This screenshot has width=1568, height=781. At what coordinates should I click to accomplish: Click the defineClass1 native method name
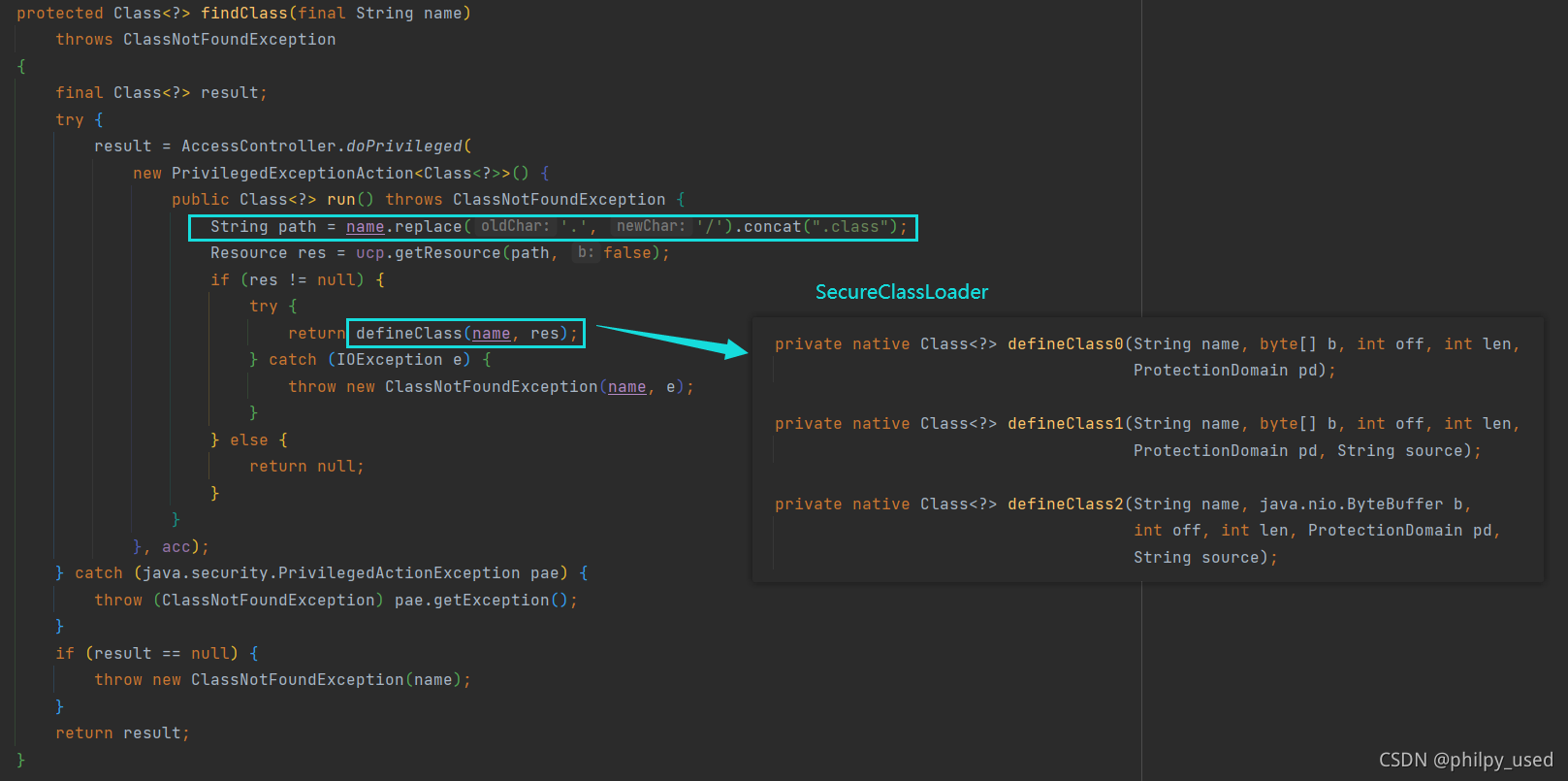click(x=1065, y=423)
